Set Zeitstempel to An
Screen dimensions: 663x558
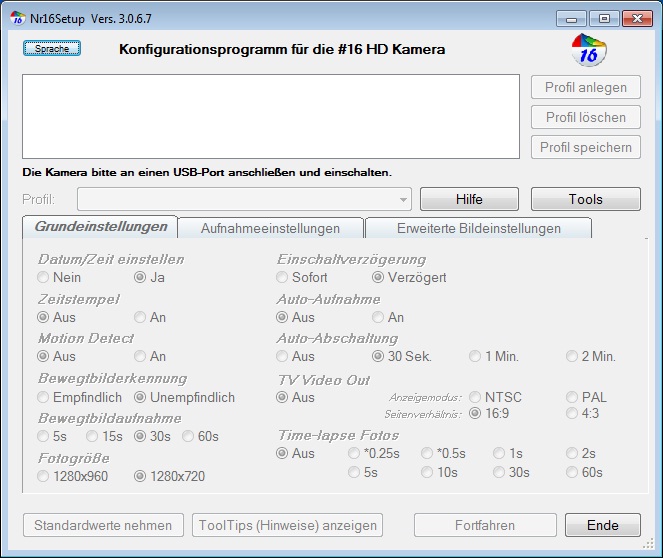150,317
